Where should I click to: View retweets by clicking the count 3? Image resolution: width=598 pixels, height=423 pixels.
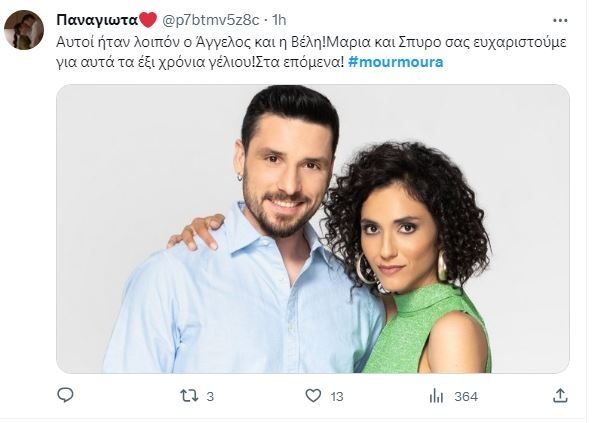(x=210, y=397)
